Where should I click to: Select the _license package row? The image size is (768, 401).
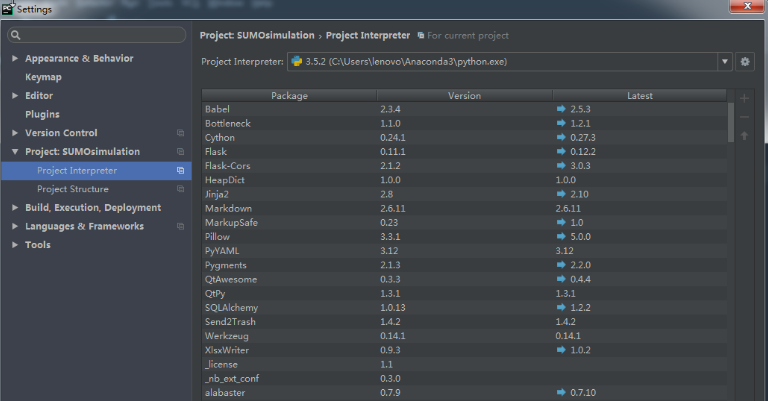pyautogui.click(x=464, y=364)
